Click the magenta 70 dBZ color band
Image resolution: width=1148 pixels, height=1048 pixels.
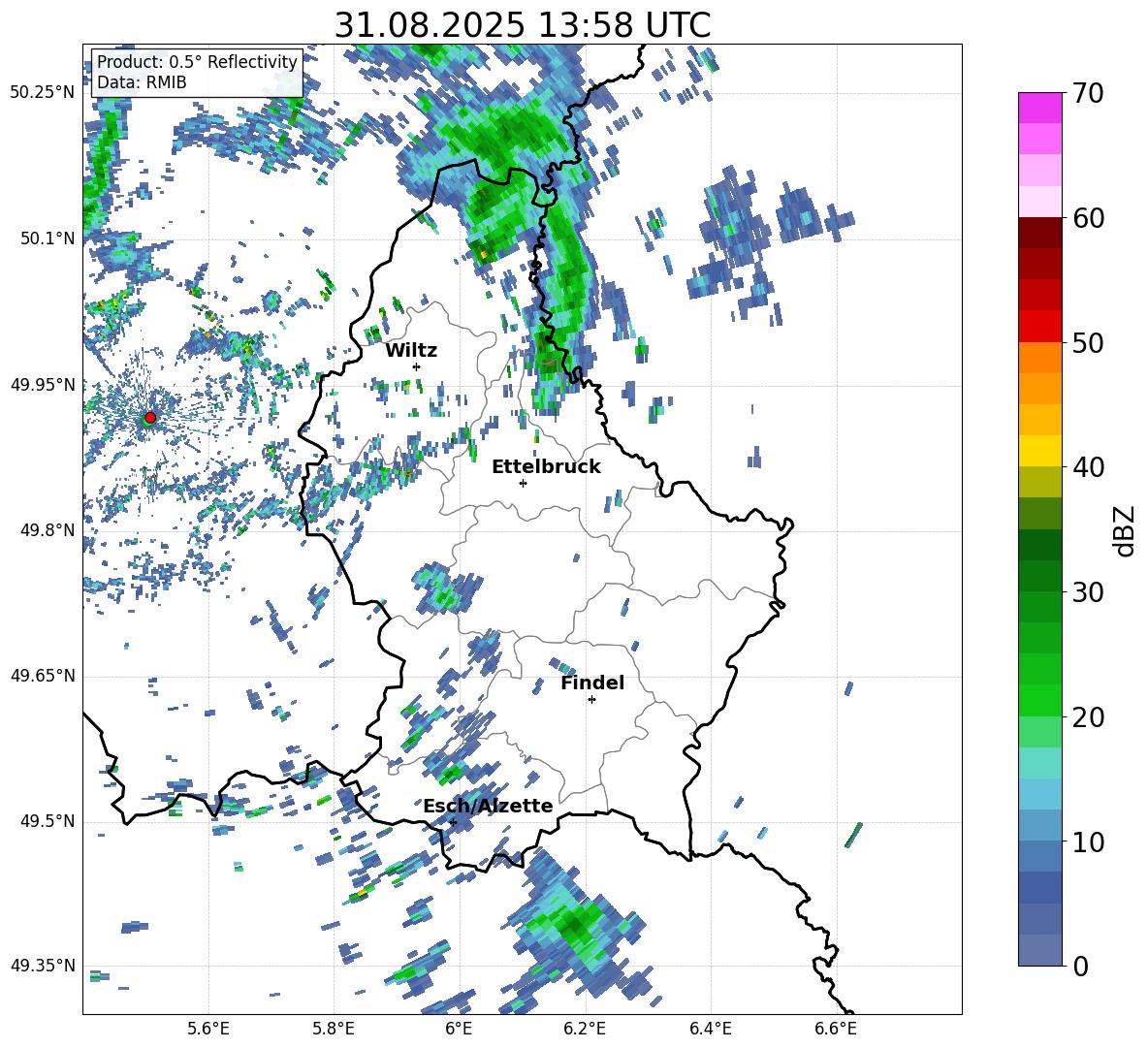point(1040,108)
